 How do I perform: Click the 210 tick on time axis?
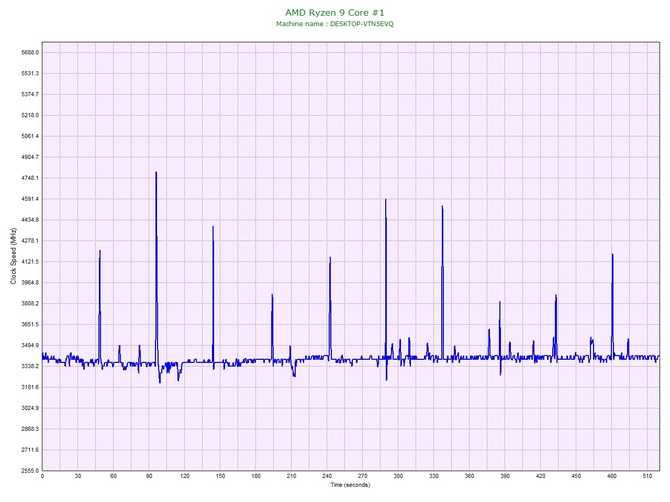tap(291, 476)
